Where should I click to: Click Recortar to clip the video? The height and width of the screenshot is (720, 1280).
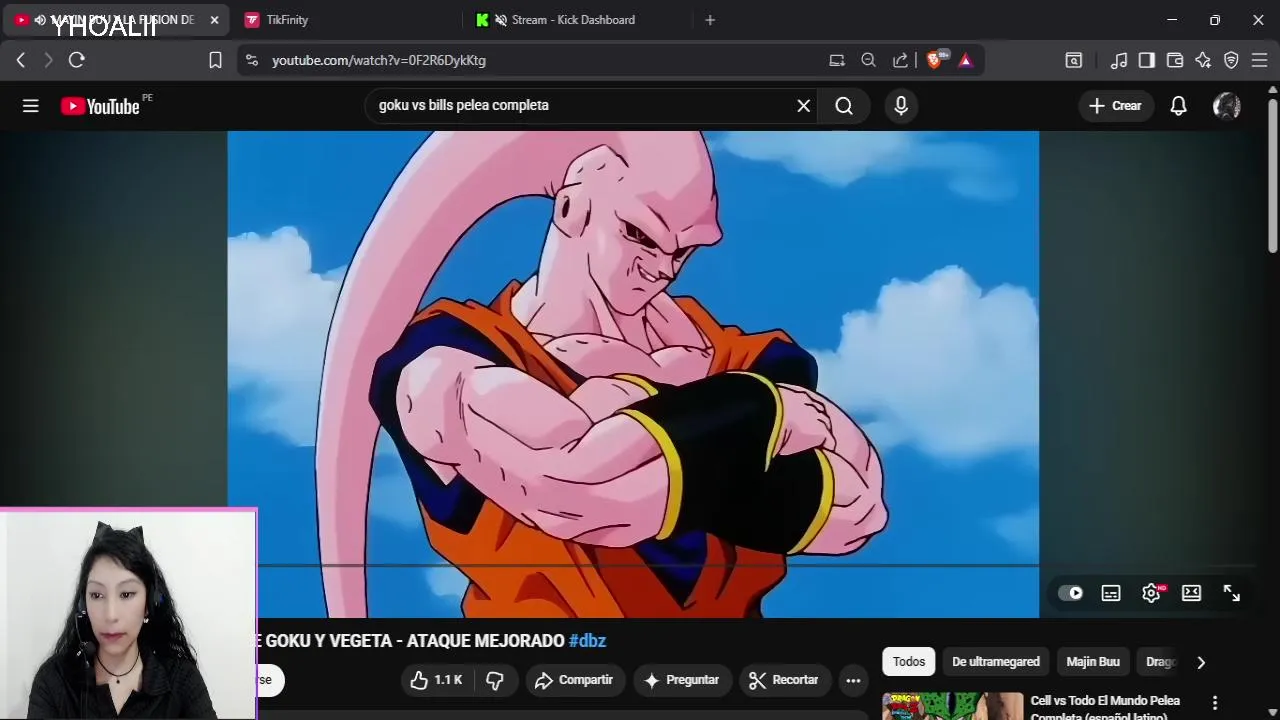(784, 680)
